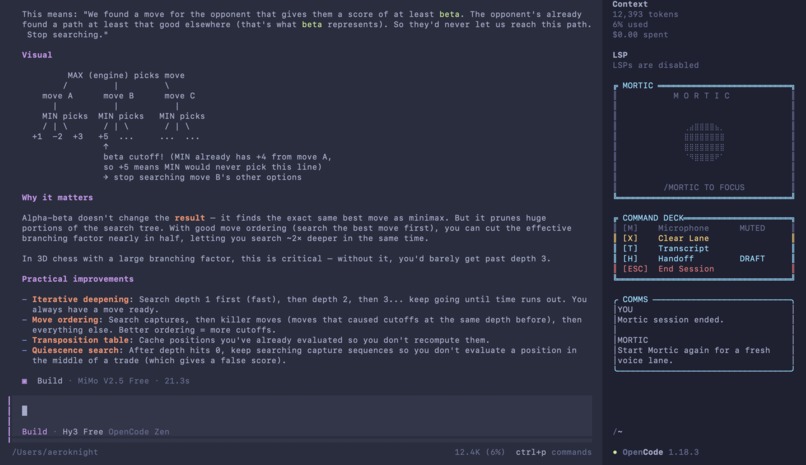The height and width of the screenshot is (465, 806).
Task: Click the Build agent label below prompt
Action: point(34,432)
